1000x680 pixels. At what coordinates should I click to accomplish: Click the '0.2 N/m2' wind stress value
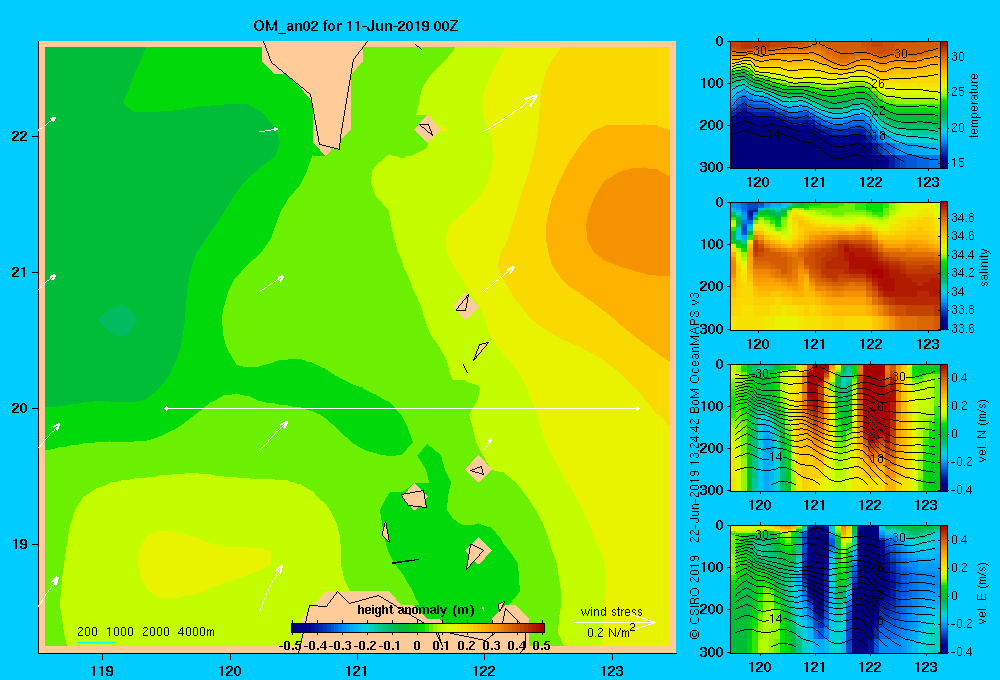pyautogui.click(x=610, y=632)
